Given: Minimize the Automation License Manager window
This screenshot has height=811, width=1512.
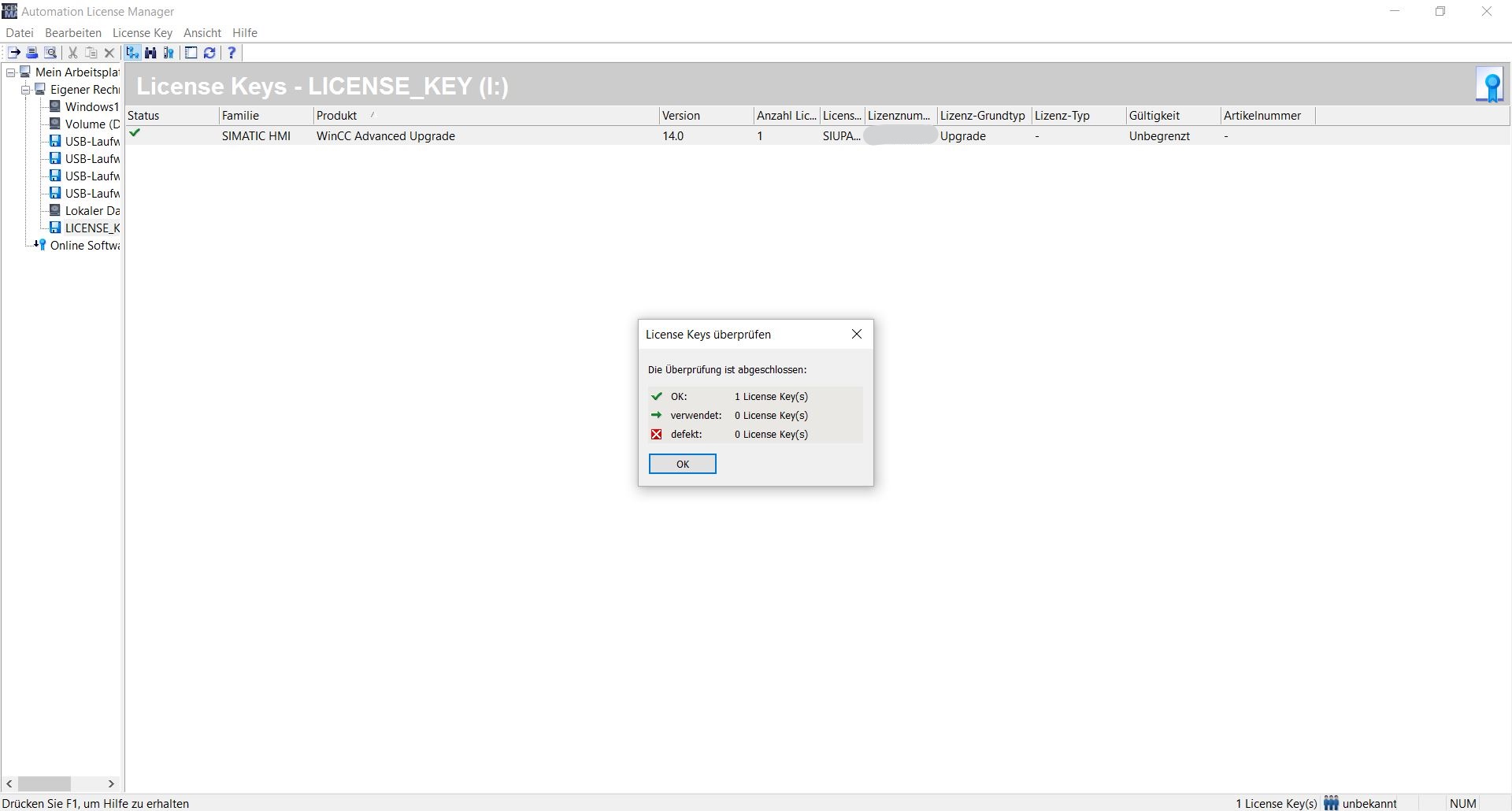Looking at the screenshot, I should (x=1395, y=11).
